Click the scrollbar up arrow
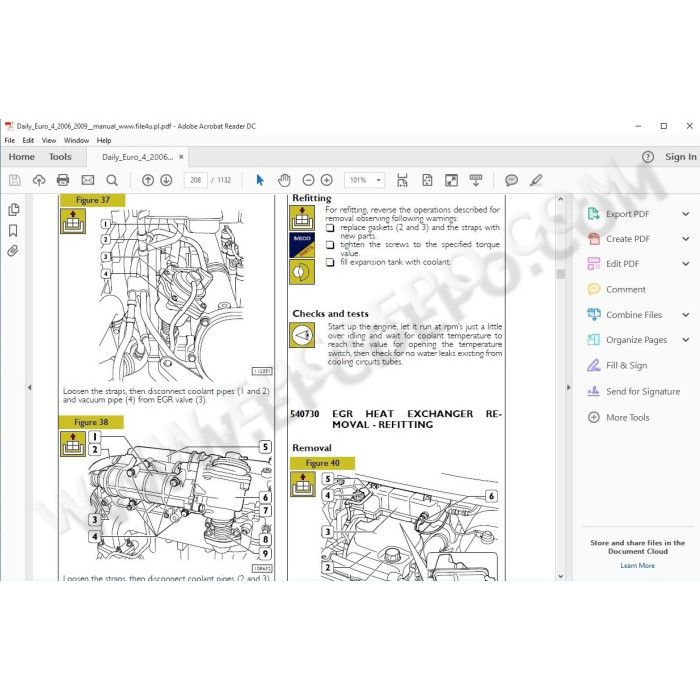 (x=561, y=200)
